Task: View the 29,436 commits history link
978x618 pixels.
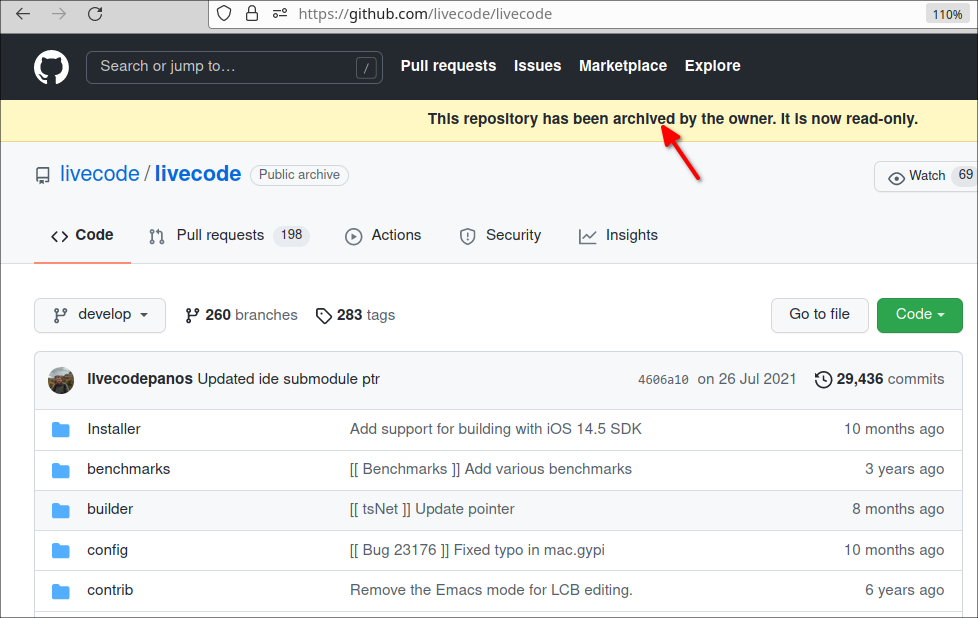Action: pyautogui.click(x=879, y=379)
